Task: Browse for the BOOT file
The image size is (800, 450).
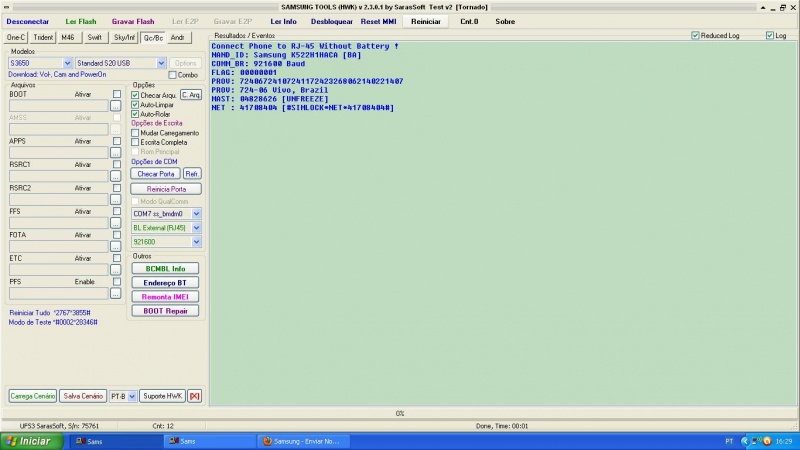Action: point(116,106)
